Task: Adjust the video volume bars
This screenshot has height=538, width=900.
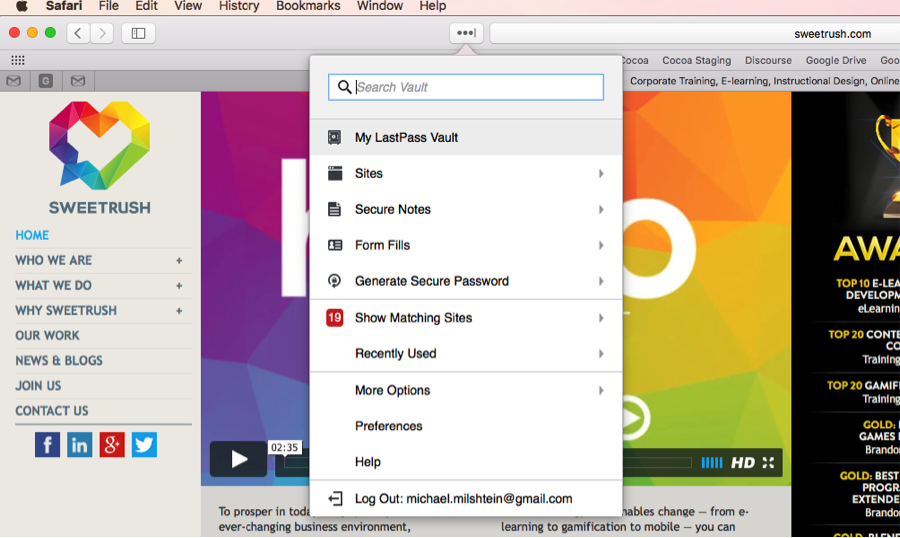Action: coord(712,463)
